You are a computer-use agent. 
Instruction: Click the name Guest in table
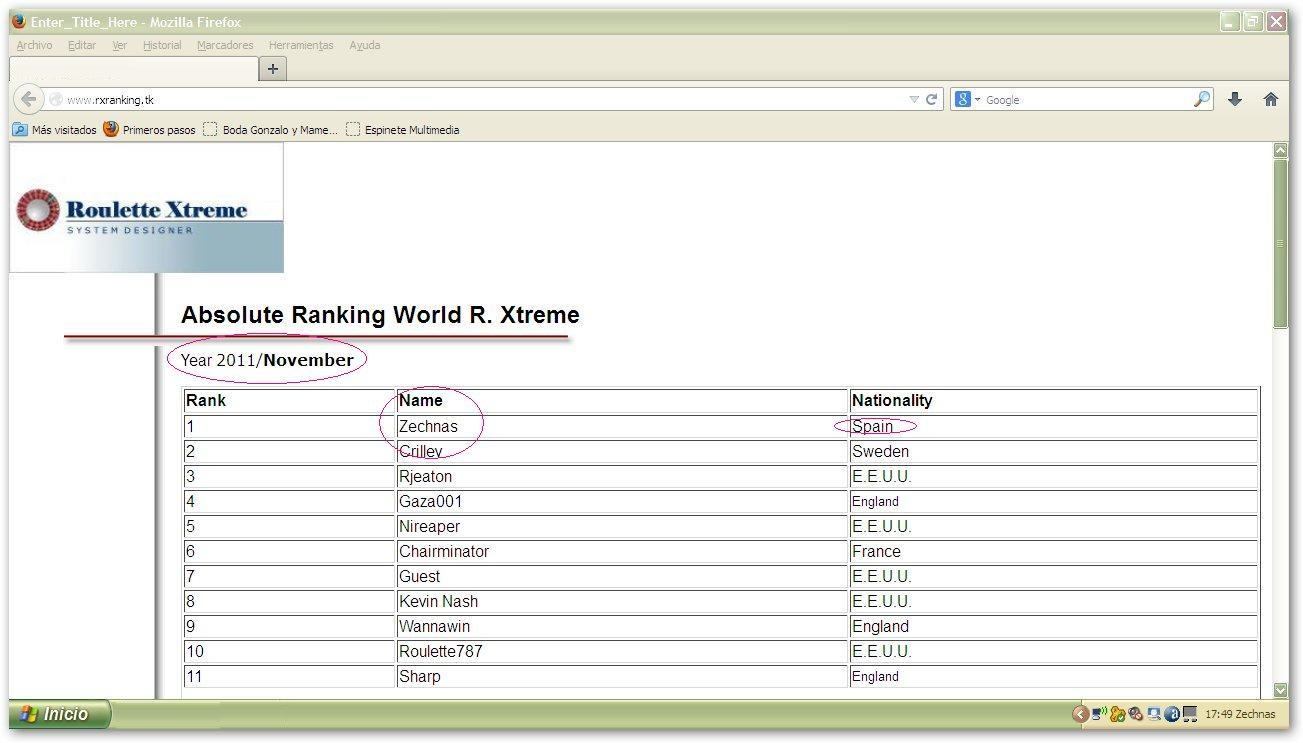pyautogui.click(x=419, y=576)
